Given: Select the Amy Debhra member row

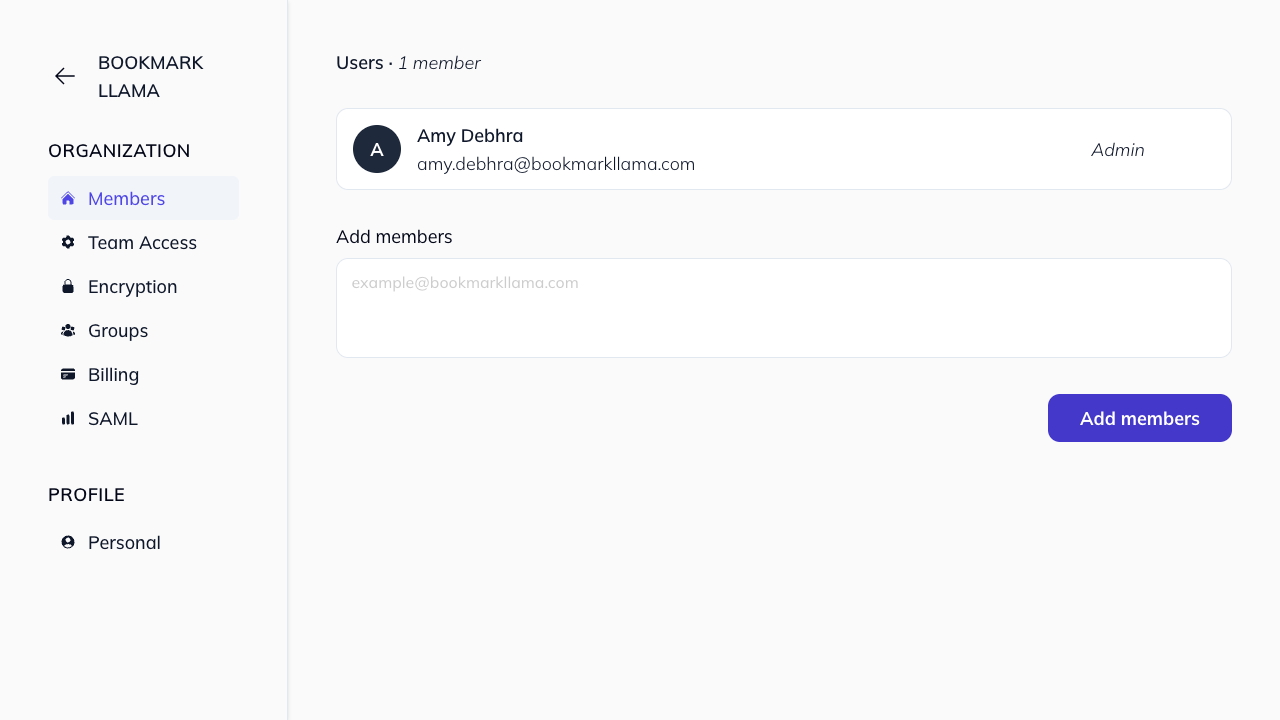Looking at the screenshot, I should click(x=784, y=148).
